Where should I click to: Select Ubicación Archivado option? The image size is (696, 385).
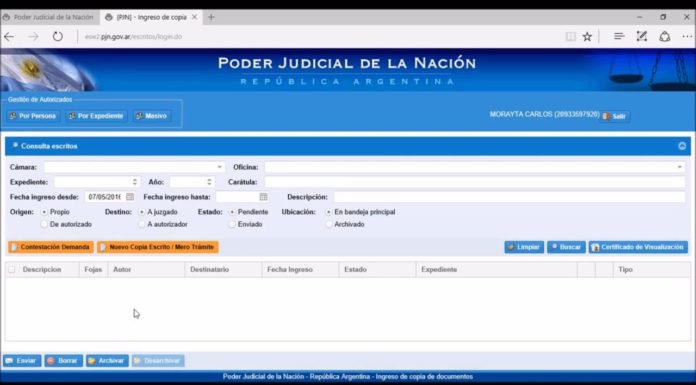[x=328, y=225]
